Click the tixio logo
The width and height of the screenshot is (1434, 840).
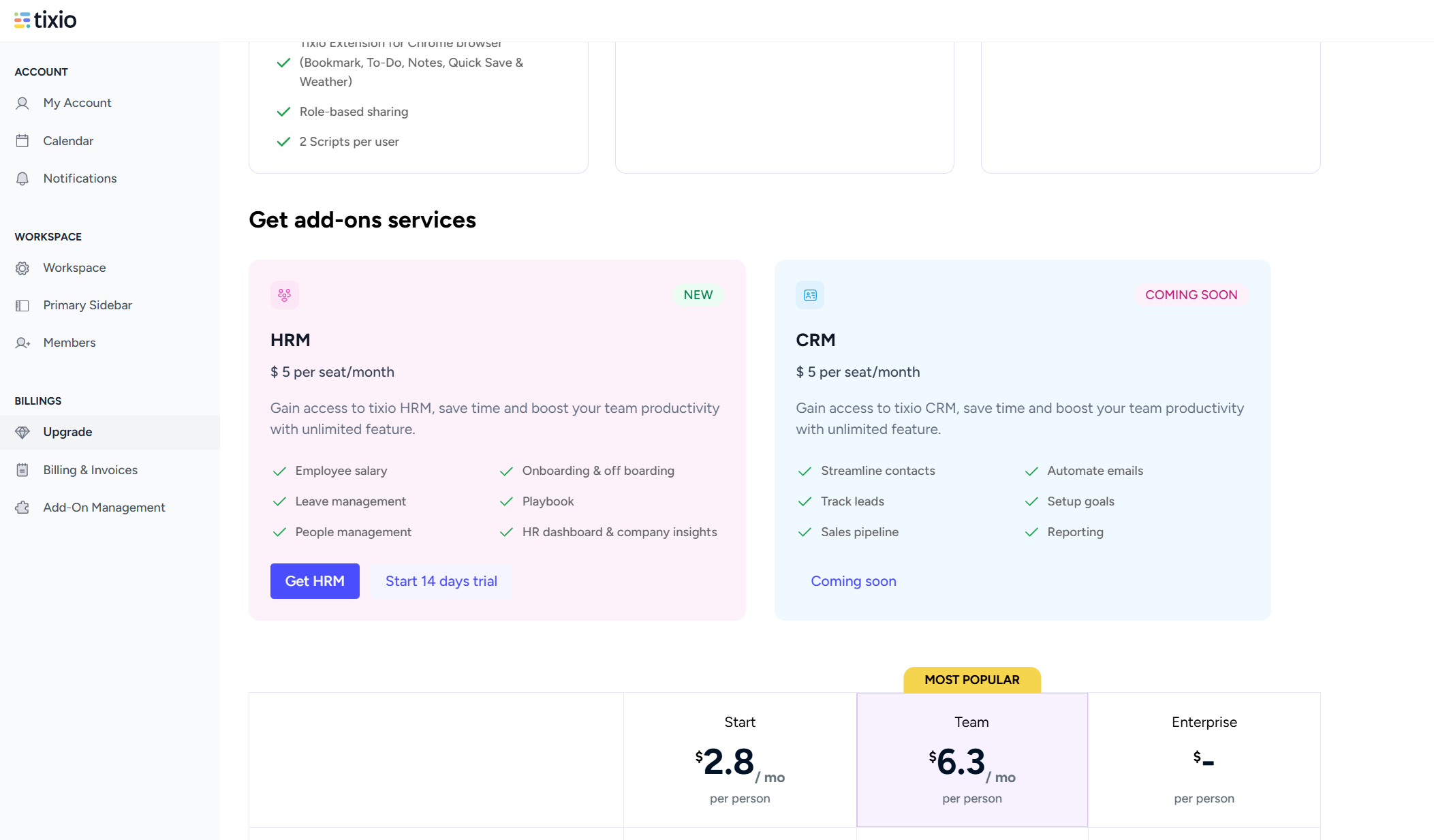(x=45, y=20)
